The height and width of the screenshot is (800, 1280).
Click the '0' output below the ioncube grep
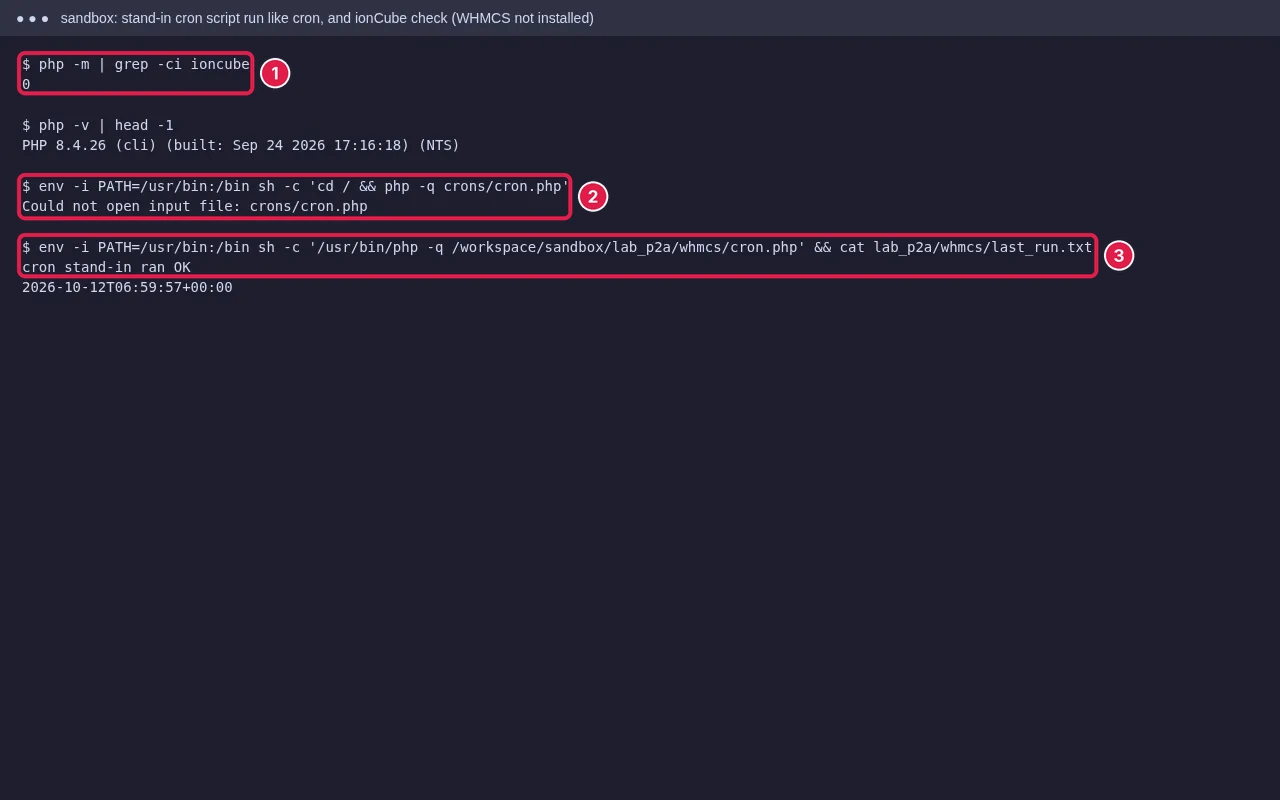[26, 84]
